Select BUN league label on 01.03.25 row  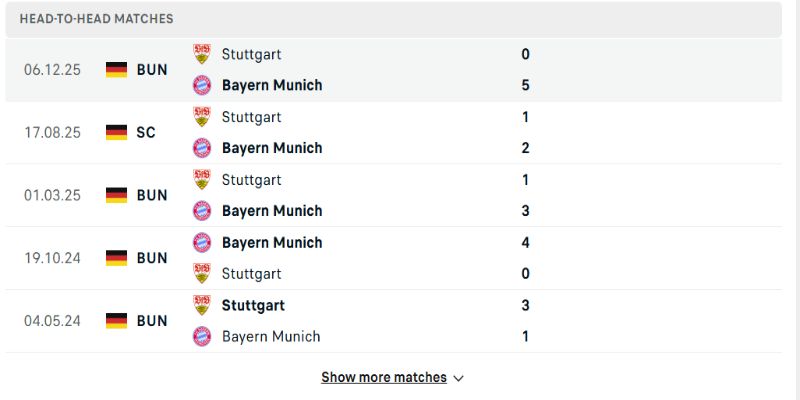152,195
